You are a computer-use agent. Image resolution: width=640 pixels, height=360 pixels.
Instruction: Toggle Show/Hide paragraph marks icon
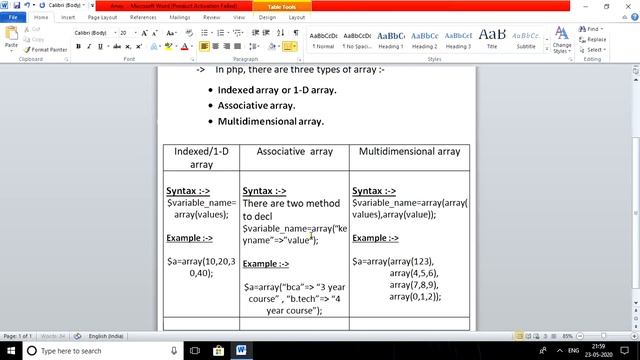(296, 33)
